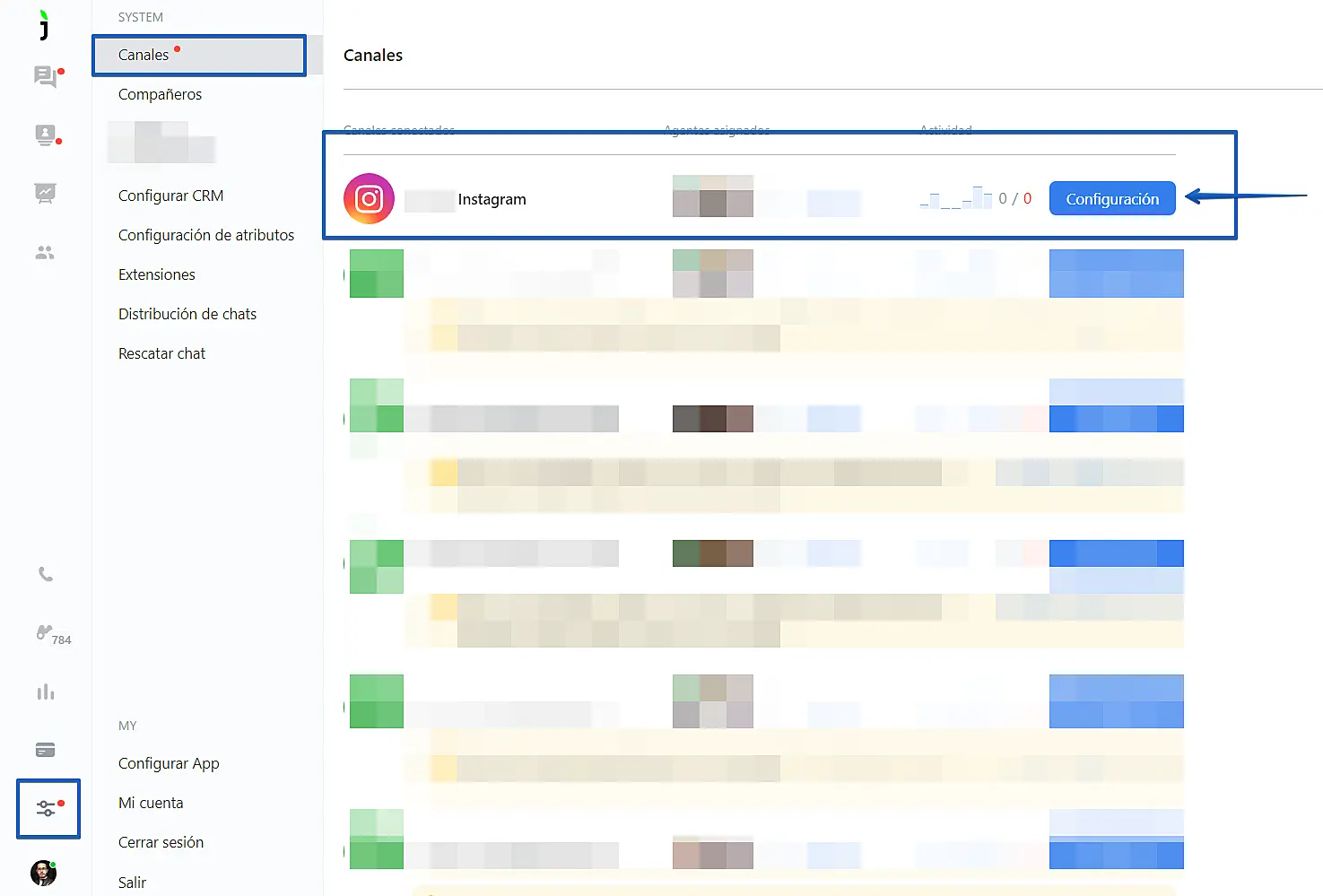Open Configurar App
The width and height of the screenshot is (1323, 896).
(169, 763)
